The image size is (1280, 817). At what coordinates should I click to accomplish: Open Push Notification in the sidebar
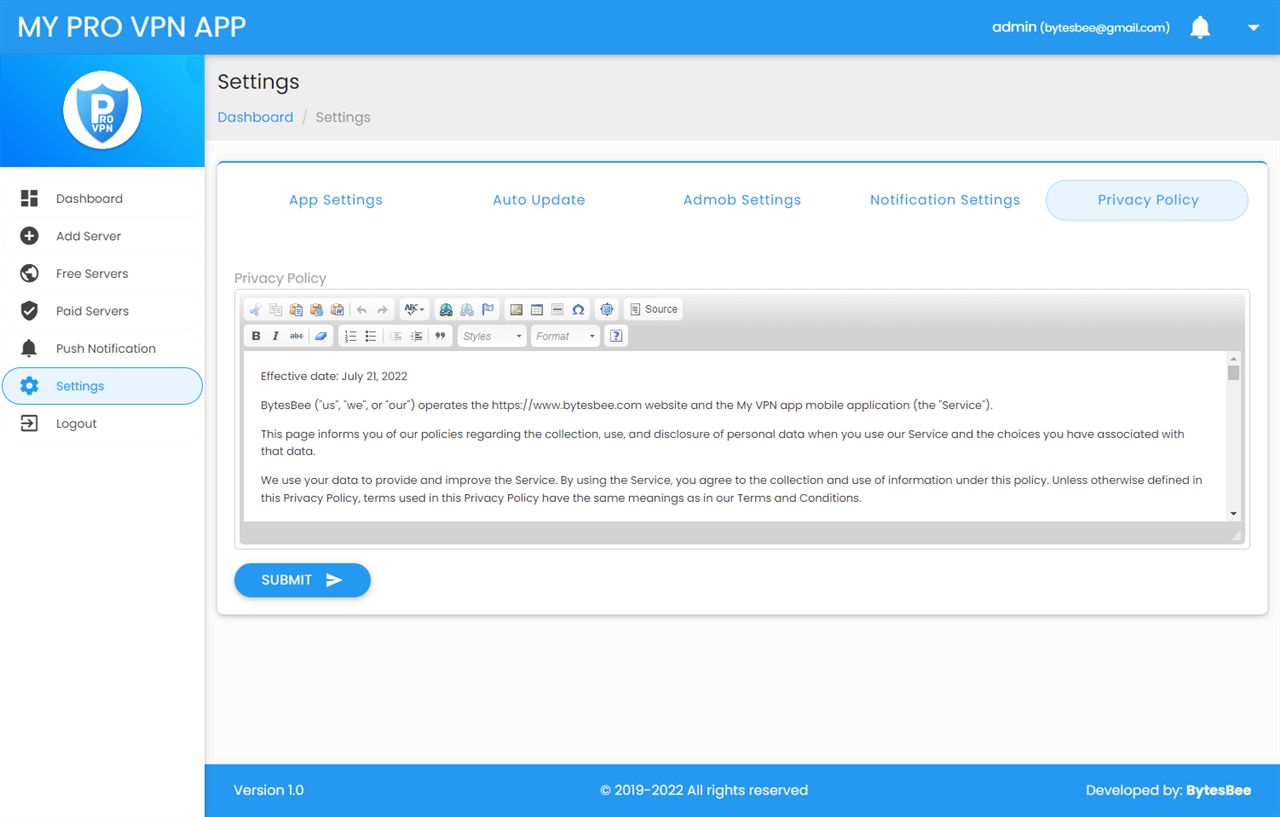point(102,349)
